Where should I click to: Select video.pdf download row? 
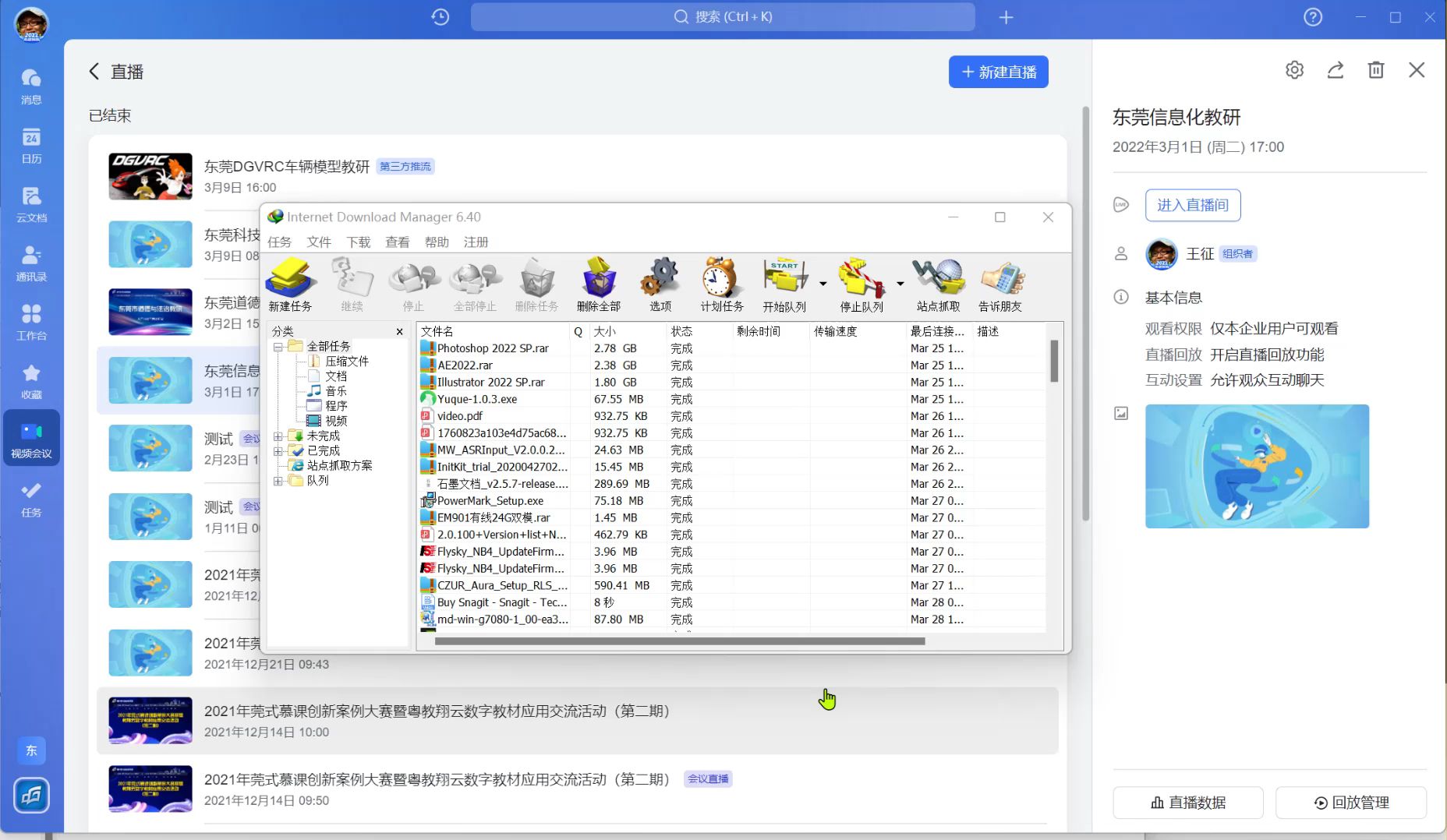point(733,416)
